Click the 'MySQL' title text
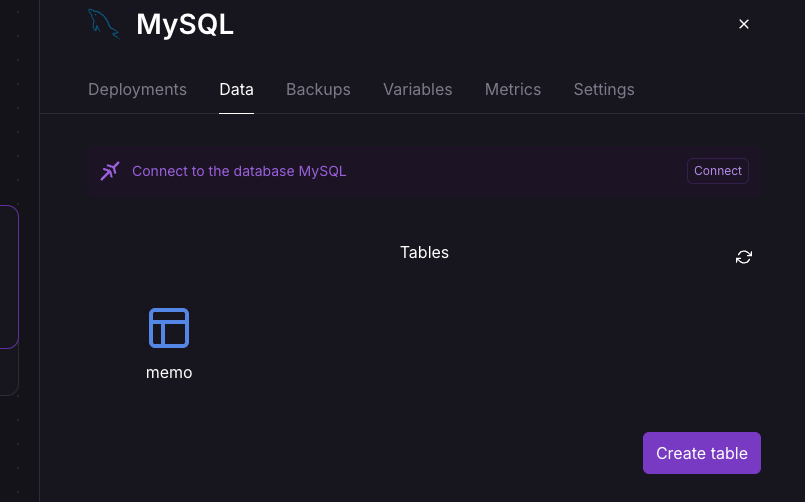 [185, 24]
